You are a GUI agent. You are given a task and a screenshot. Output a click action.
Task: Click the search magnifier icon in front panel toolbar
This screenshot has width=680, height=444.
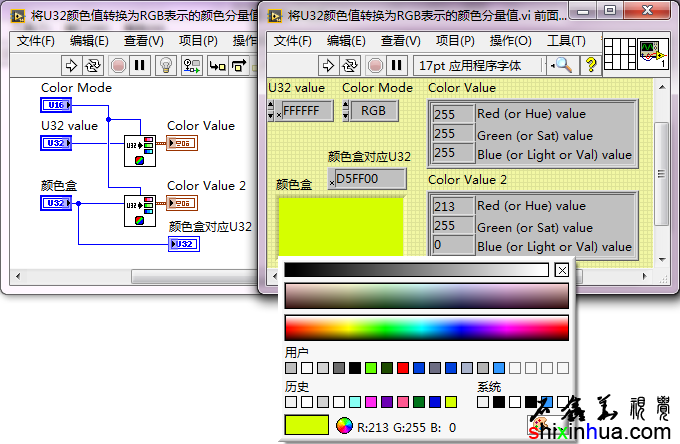click(564, 65)
